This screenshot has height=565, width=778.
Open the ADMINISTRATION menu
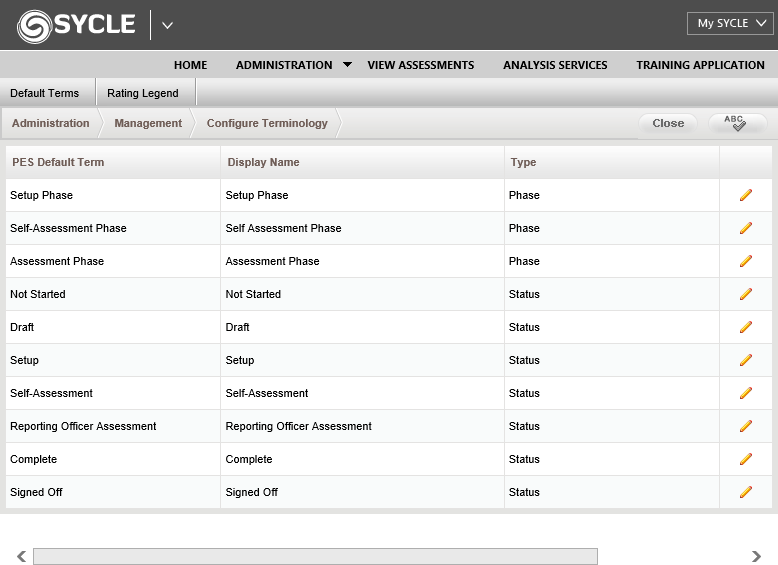[284, 65]
